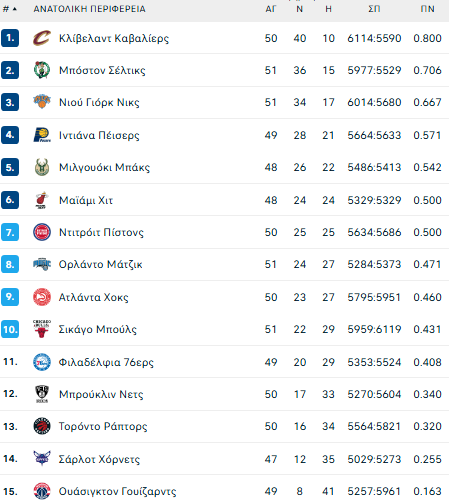Click the Ν wins column header
The height and width of the screenshot is (503, 449).
[x=299, y=9]
